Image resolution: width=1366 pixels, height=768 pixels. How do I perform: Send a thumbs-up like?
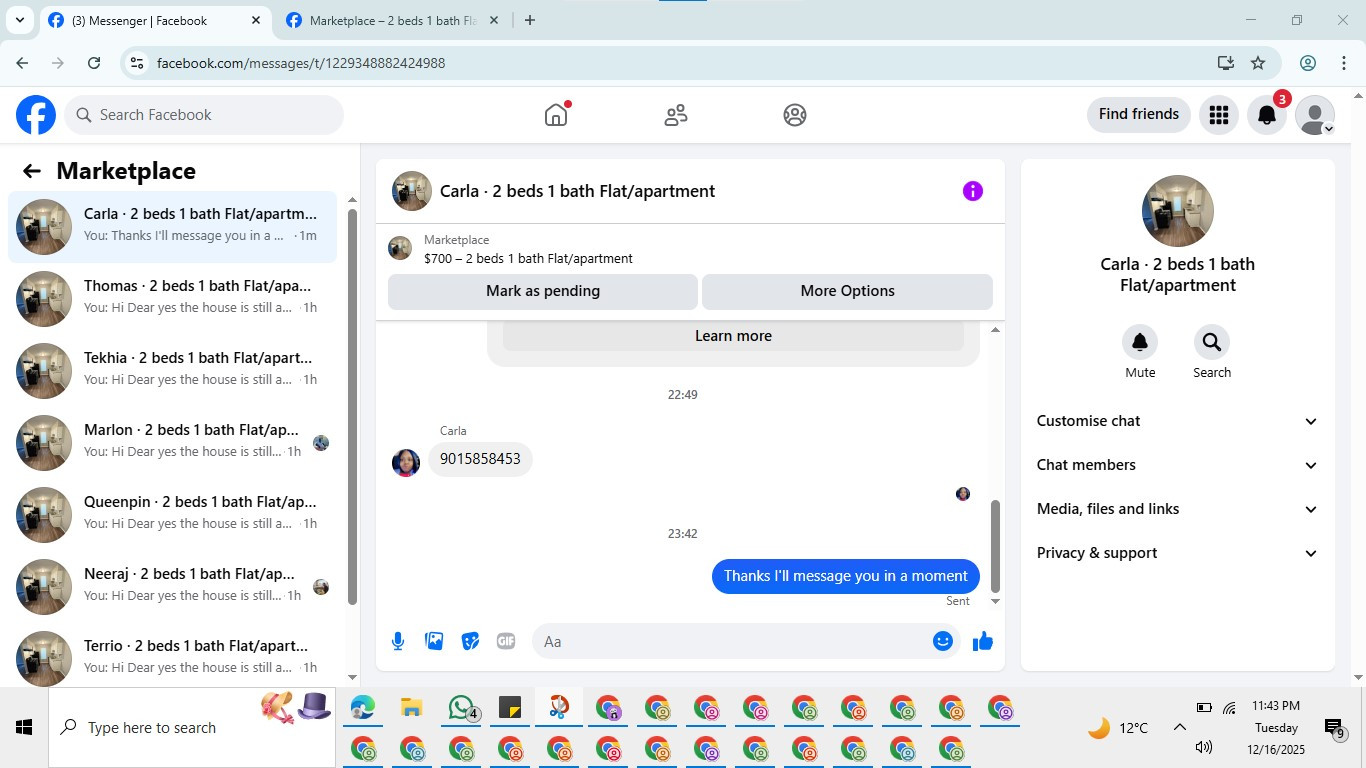tap(983, 641)
